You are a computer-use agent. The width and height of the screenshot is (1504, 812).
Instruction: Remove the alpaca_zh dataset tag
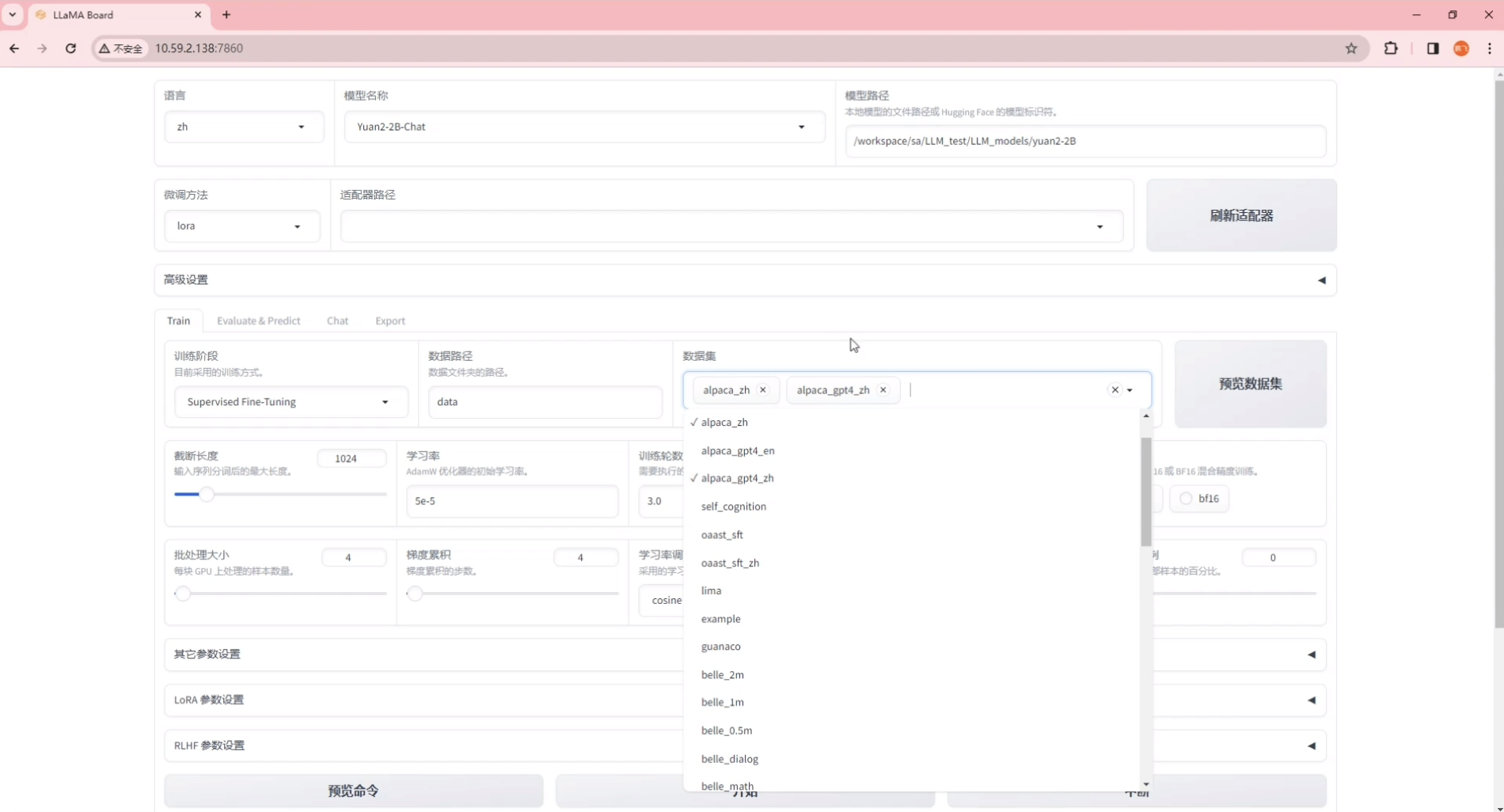click(x=763, y=390)
